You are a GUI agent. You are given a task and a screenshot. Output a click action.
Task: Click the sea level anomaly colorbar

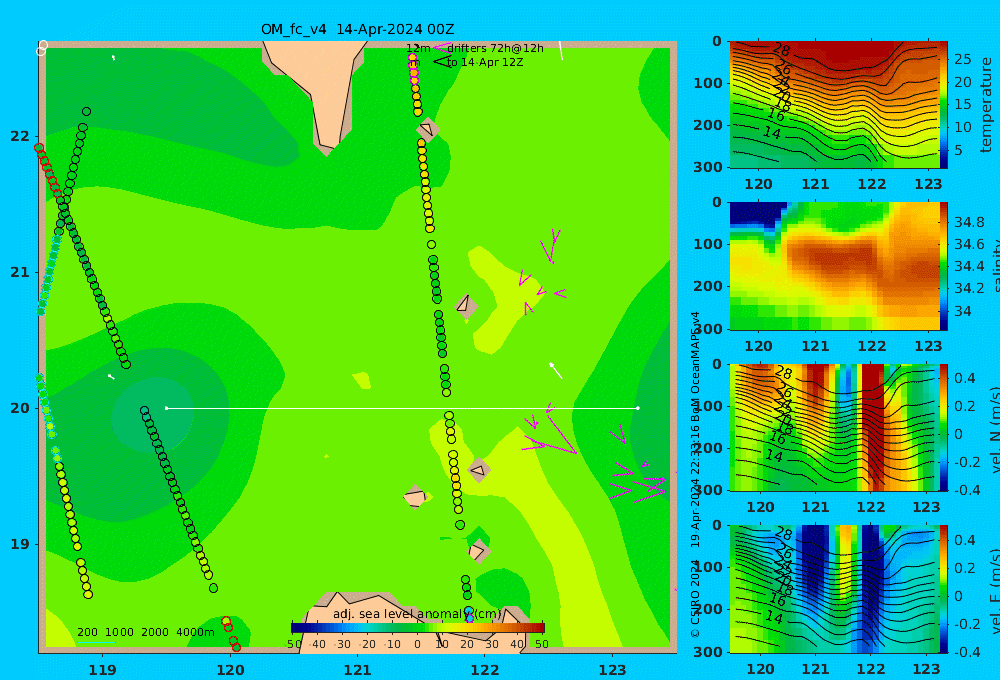(x=418, y=628)
